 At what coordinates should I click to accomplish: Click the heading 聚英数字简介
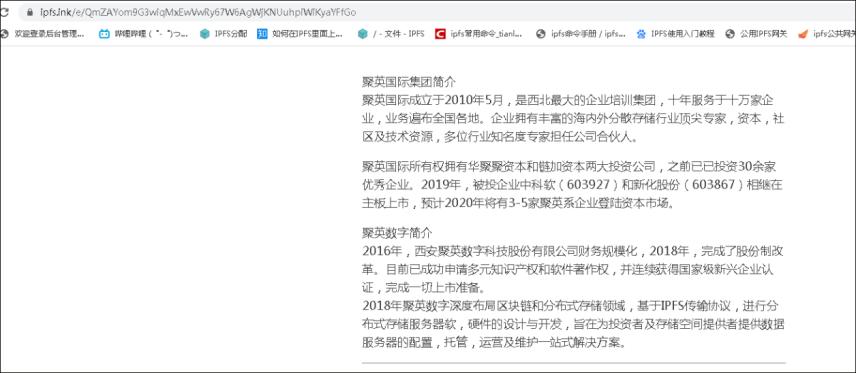coord(397,233)
